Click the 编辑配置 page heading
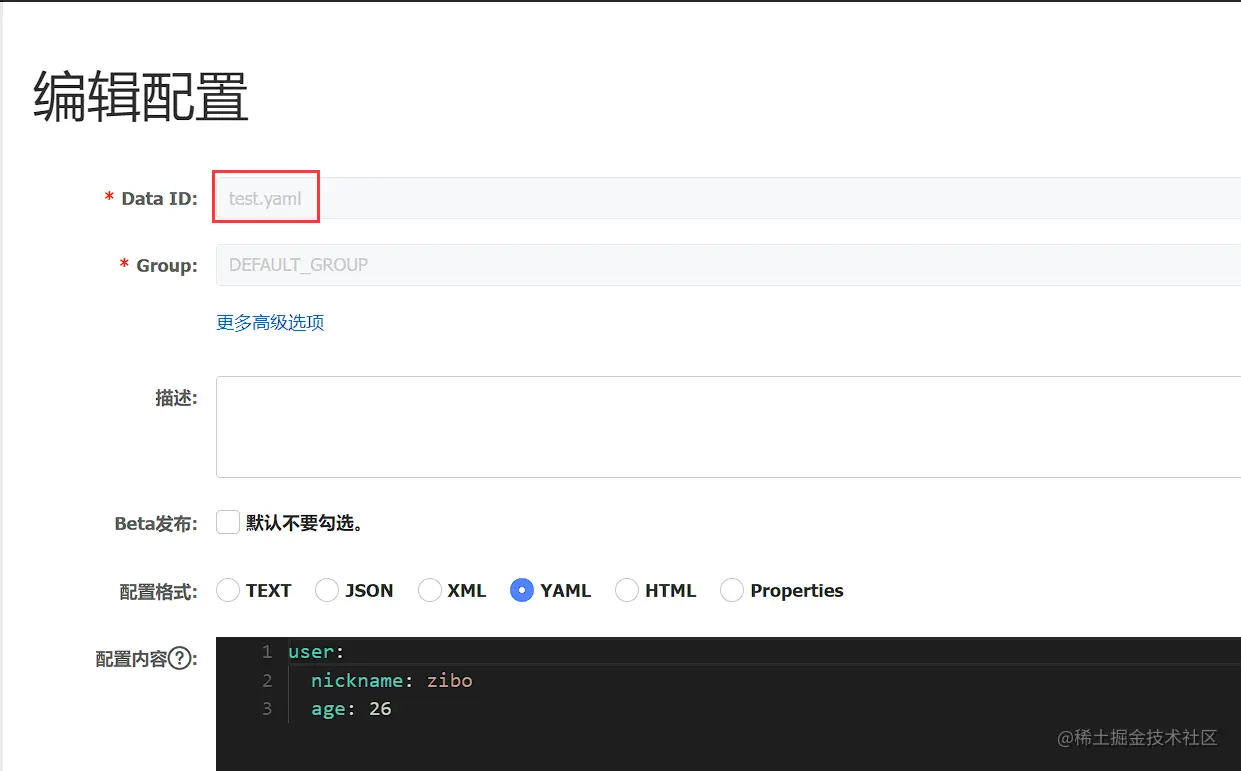Image resolution: width=1241 pixels, height=771 pixels. pyautogui.click(x=141, y=97)
